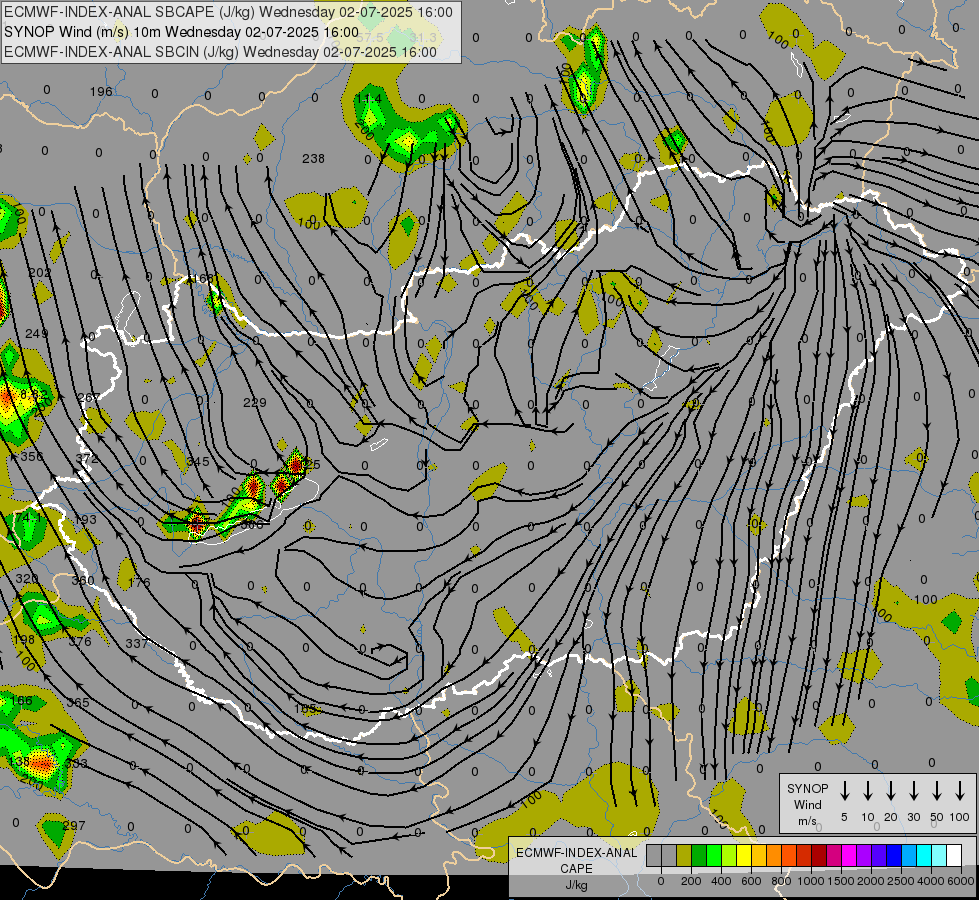Pick the pink swatch left of 1500
The width and height of the screenshot is (979, 900).
coord(834,856)
